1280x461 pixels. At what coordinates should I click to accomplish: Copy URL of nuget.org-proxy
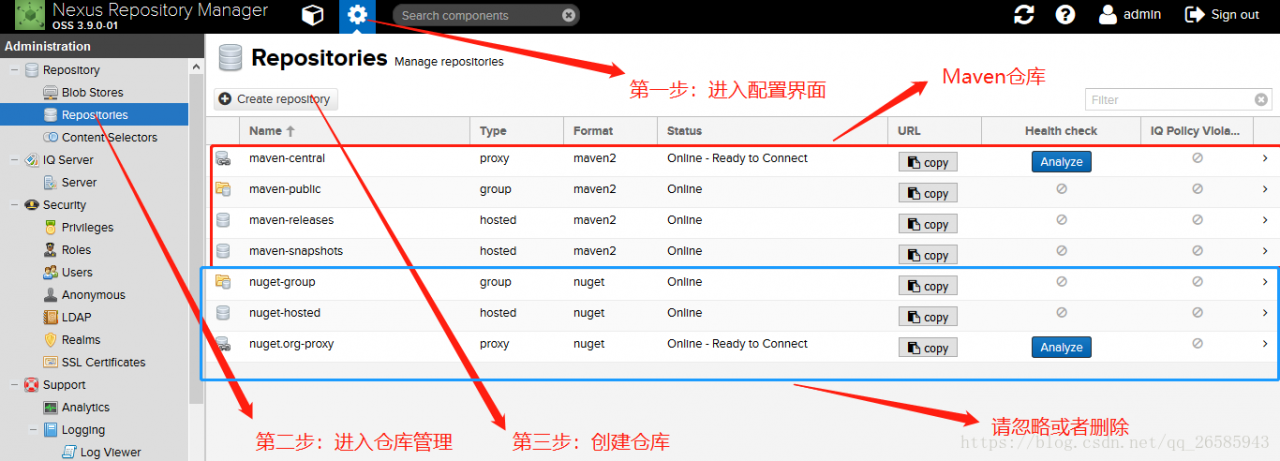tap(928, 348)
